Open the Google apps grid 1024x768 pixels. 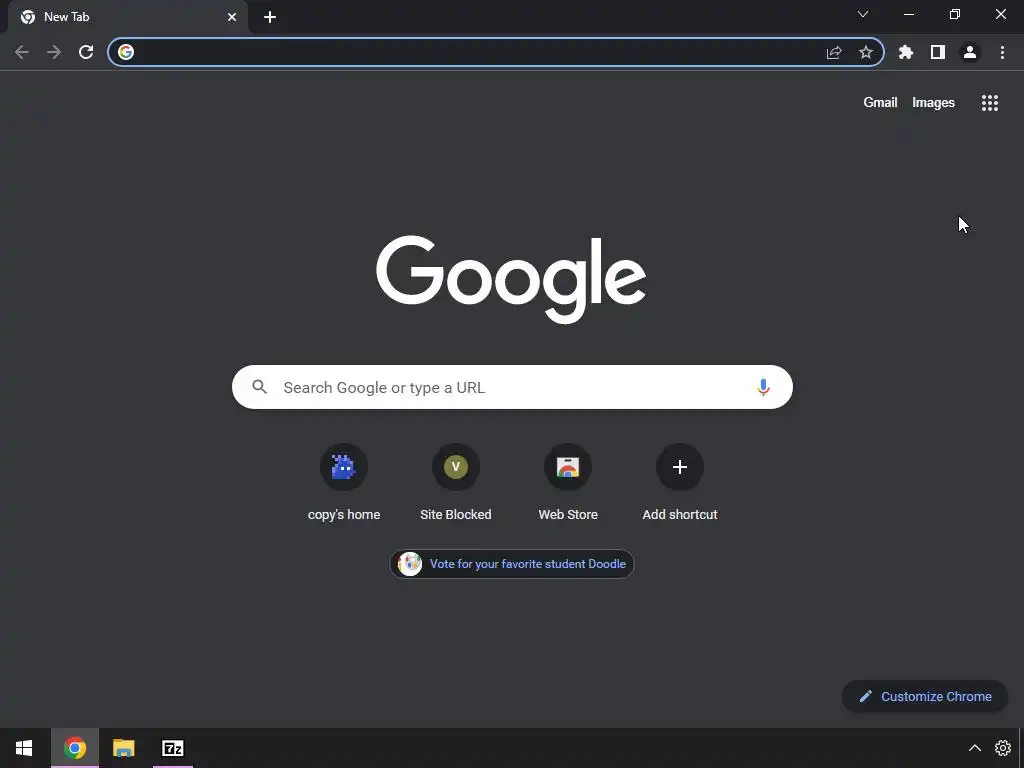990,103
